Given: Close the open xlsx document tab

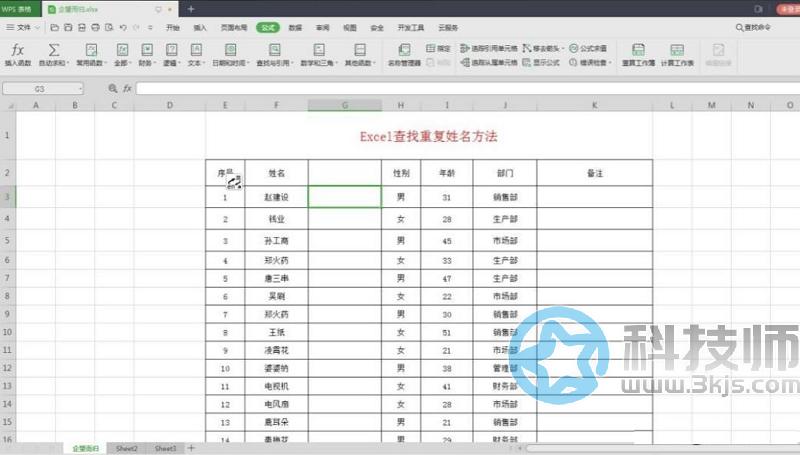Looking at the screenshot, I should pyautogui.click(x=170, y=9).
